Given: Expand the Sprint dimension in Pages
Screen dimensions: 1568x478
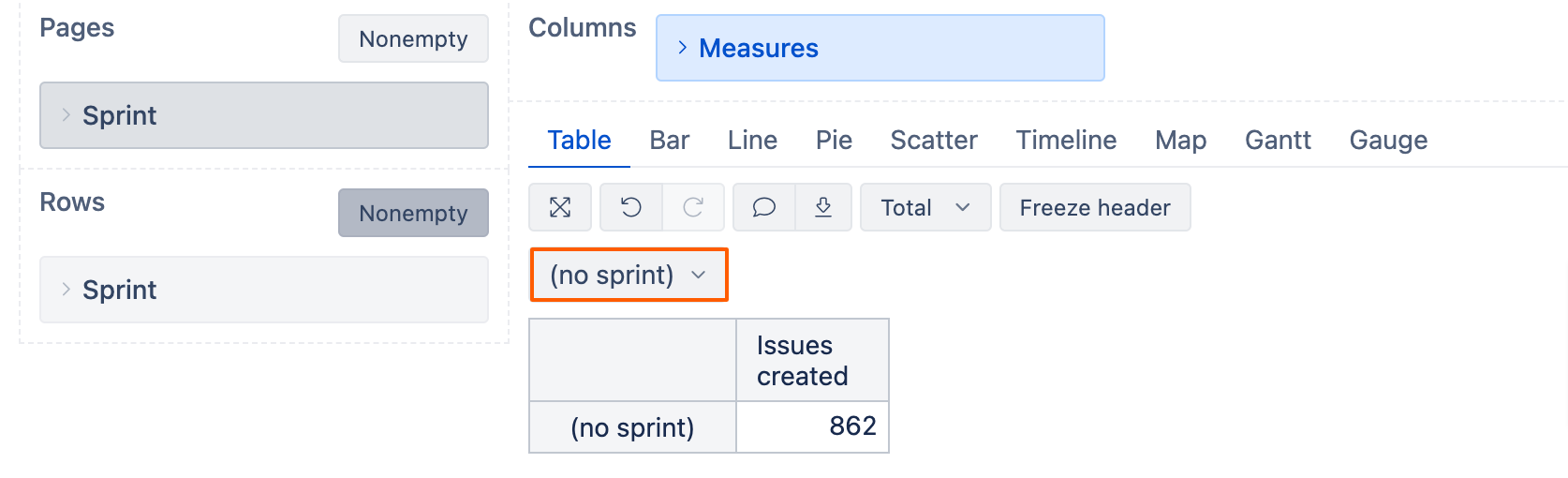Looking at the screenshot, I should [x=264, y=115].
